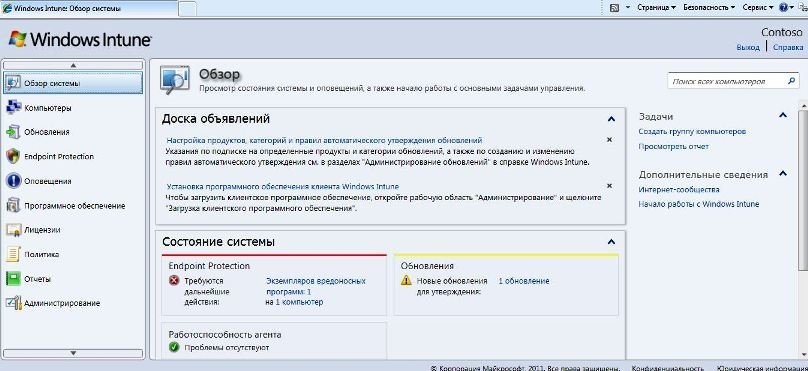This screenshot has width=808, height=371.
Task: Click Просмотреть отчет link
Action: point(674,147)
